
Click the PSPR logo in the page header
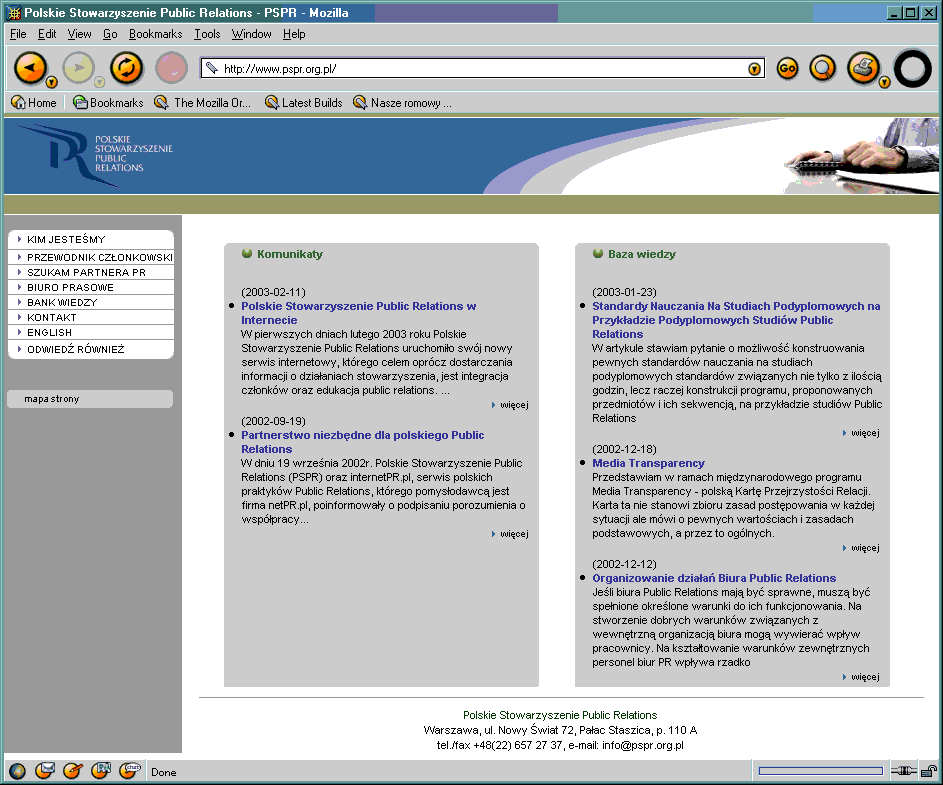pos(96,155)
